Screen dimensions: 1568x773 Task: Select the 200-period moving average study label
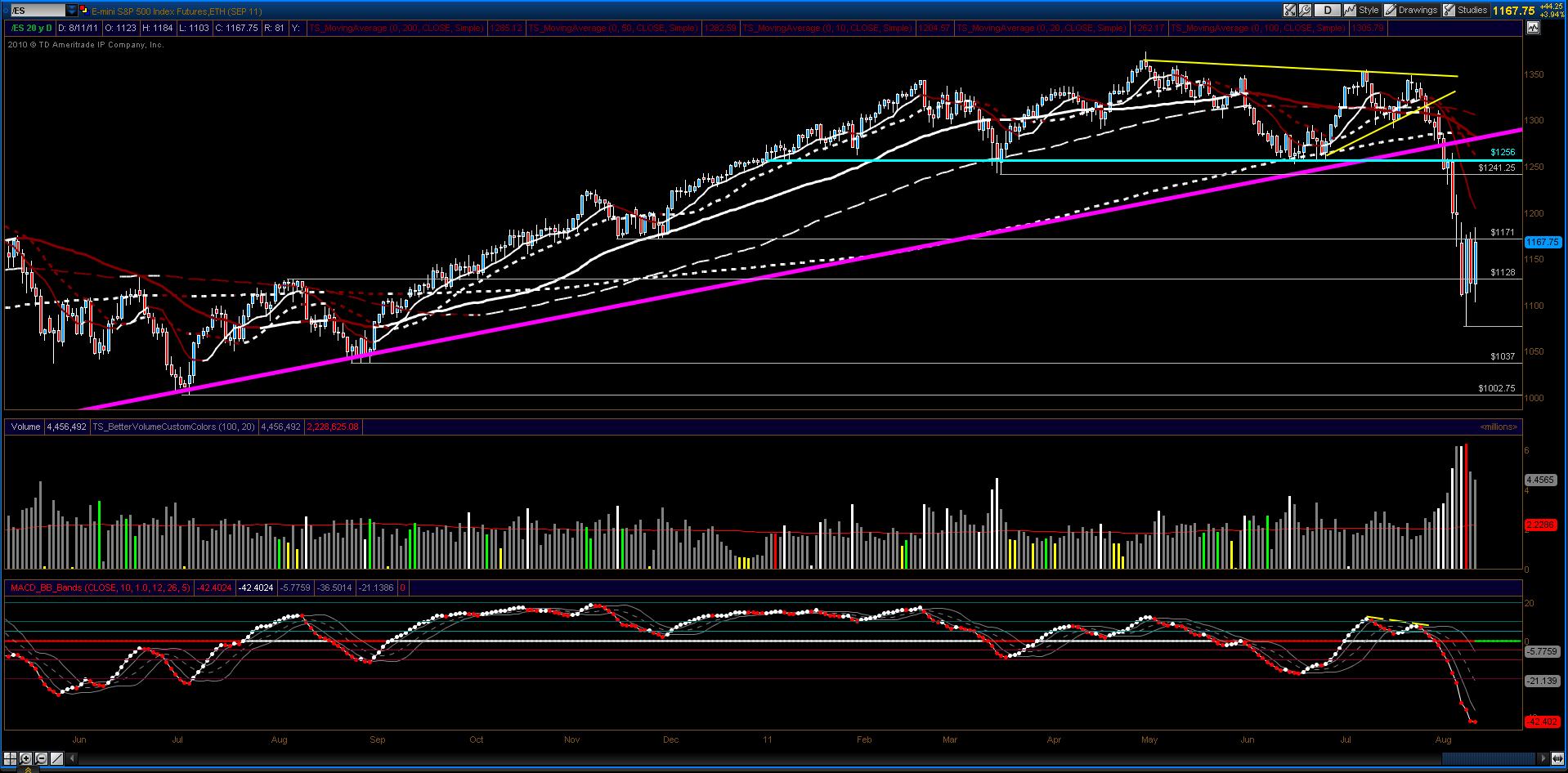pyautogui.click(x=397, y=28)
